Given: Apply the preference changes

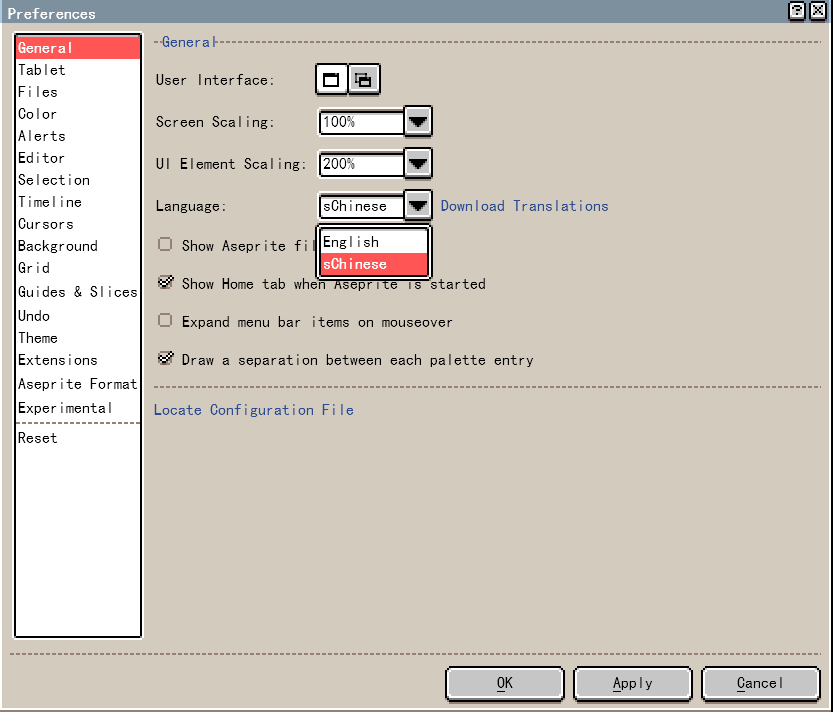Looking at the screenshot, I should click(633, 683).
